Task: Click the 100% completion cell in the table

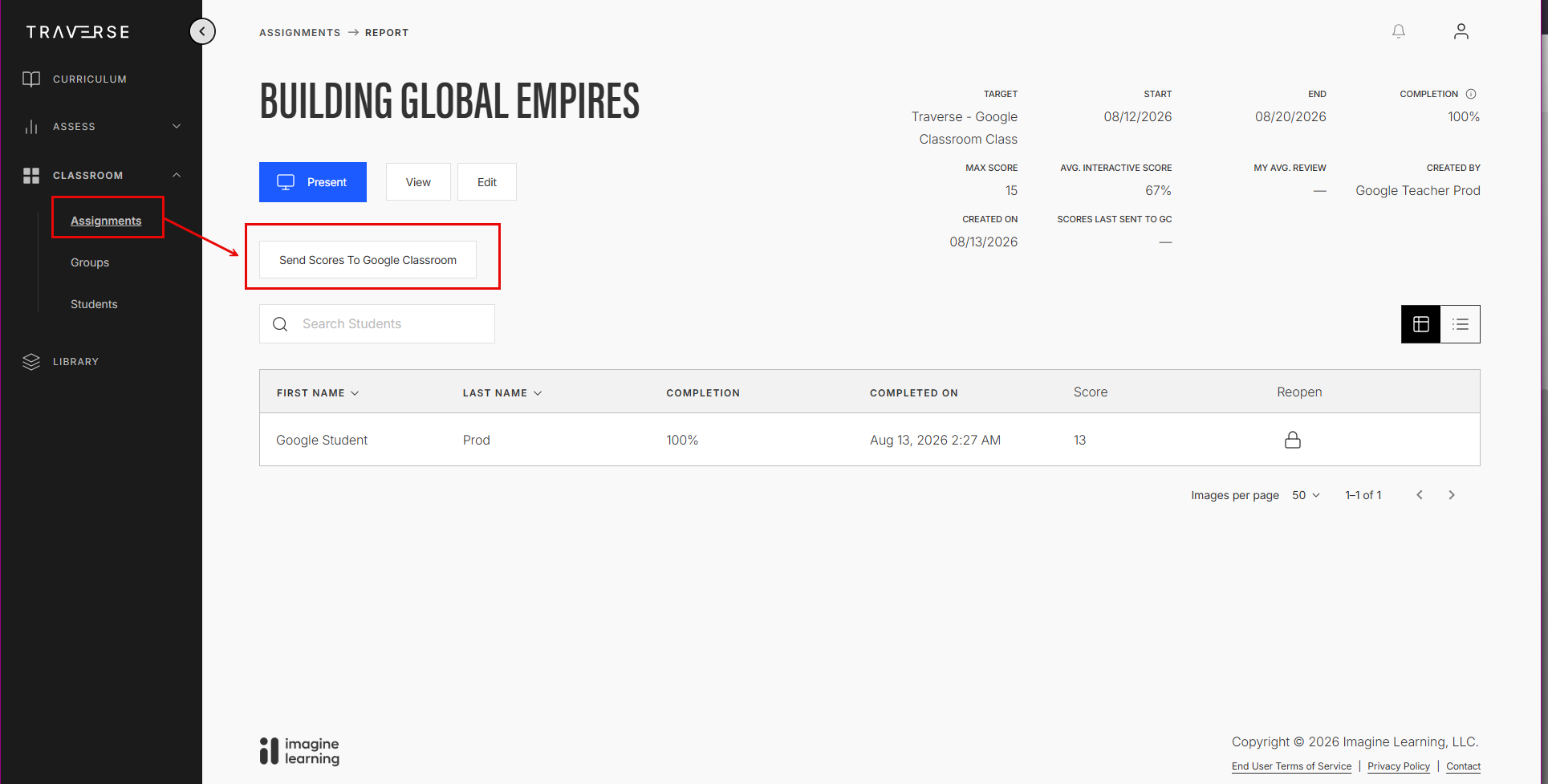Action: (x=682, y=440)
